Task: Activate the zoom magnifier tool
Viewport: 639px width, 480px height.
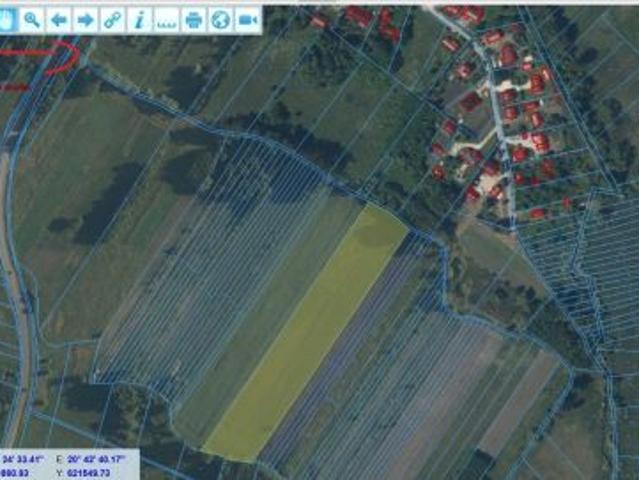Action: click(32, 20)
